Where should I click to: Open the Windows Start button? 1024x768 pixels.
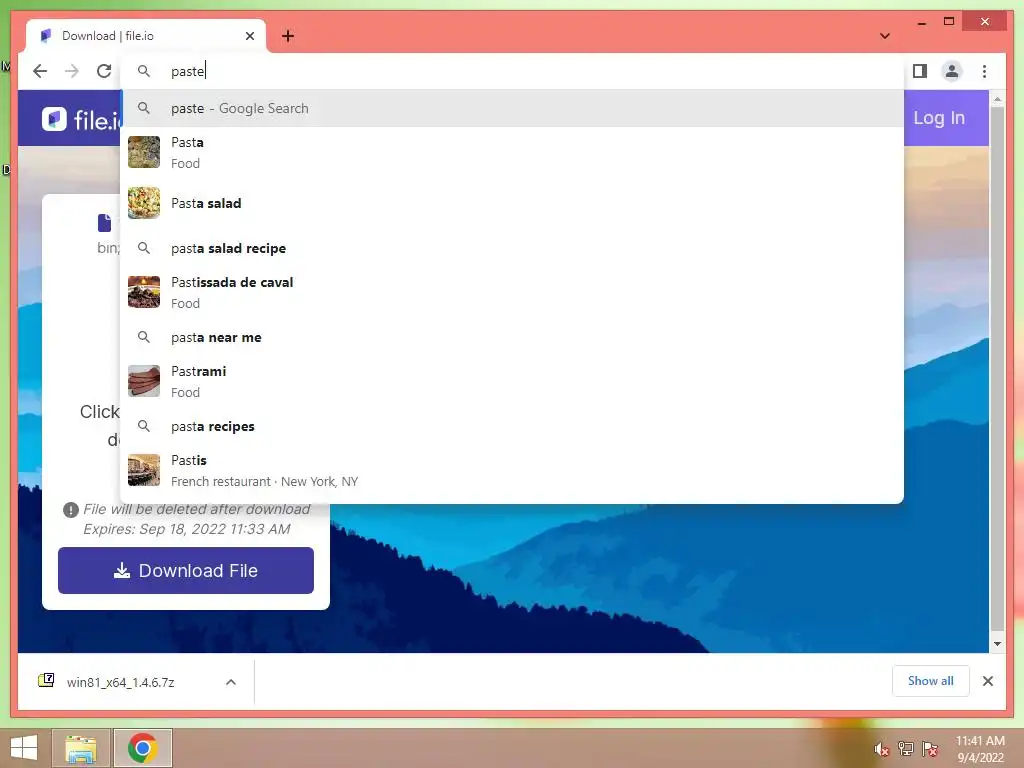tap(24, 748)
